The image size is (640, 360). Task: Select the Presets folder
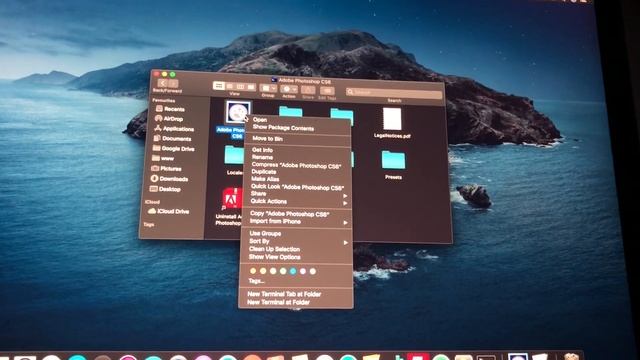click(393, 160)
